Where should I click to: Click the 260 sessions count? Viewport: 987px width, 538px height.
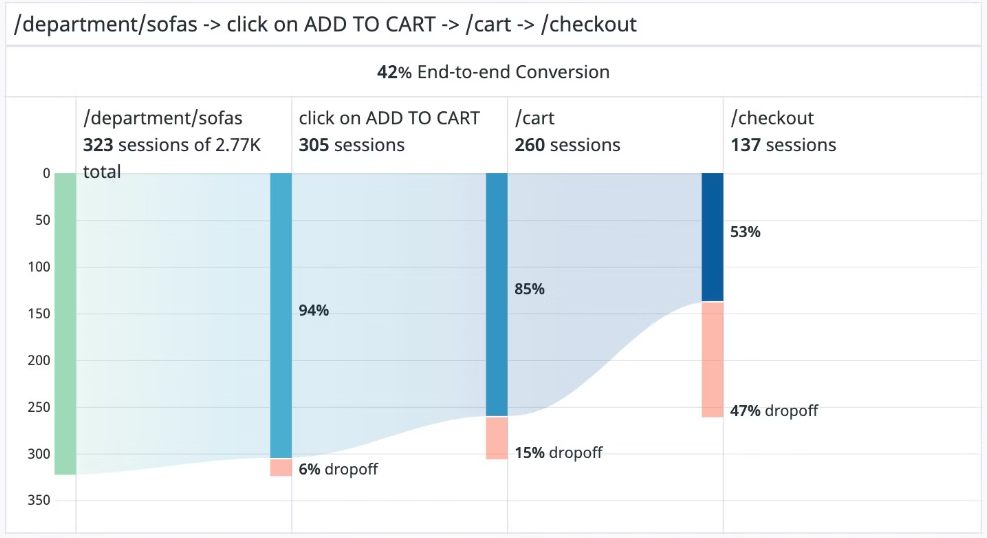tap(567, 145)
